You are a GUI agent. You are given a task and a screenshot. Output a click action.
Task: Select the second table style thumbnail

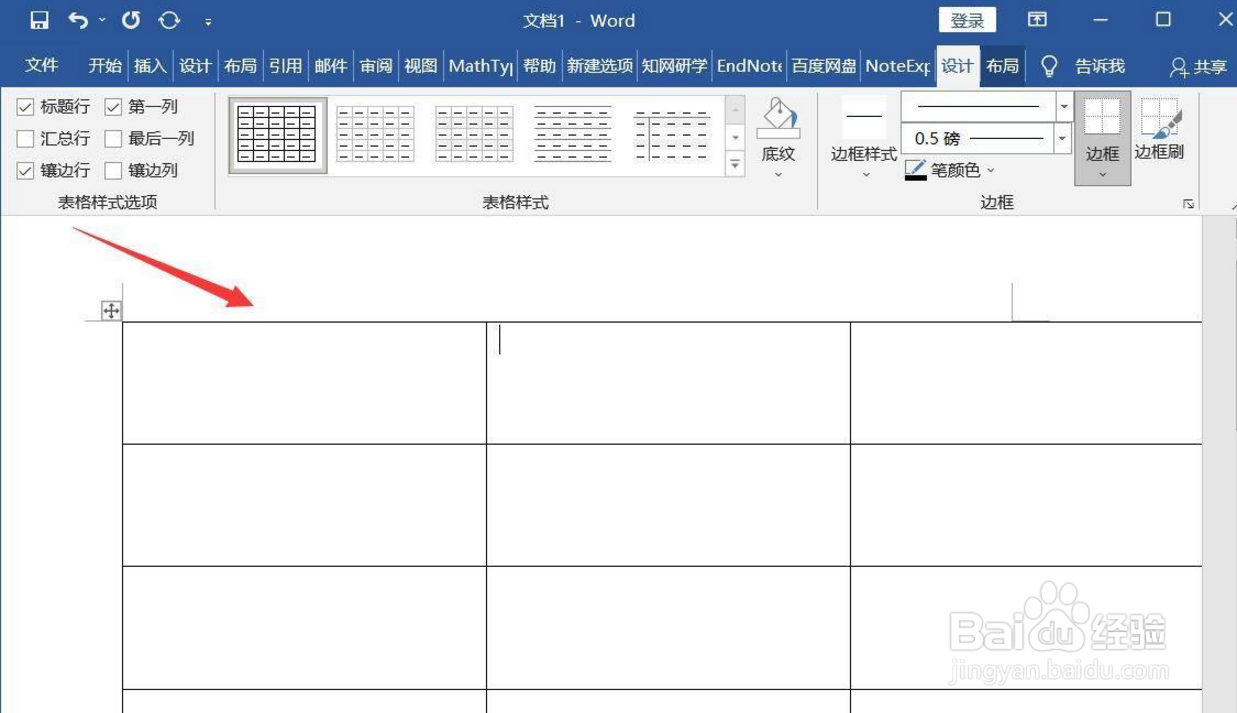pos(375,135)
